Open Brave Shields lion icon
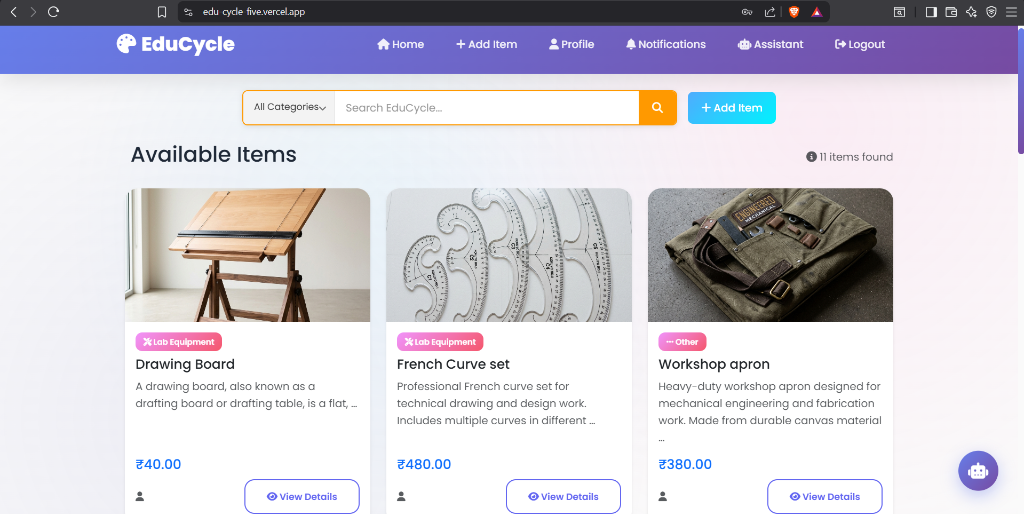Screen dimensions: 1024x514 [793, 12]
